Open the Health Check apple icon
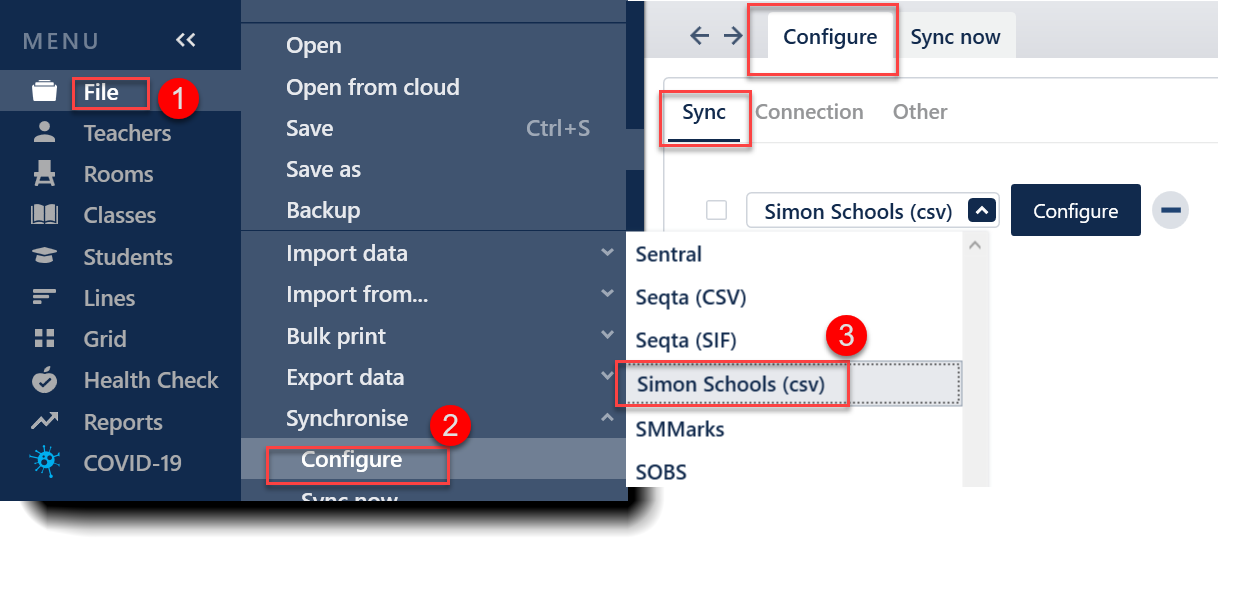This screenshot has height=597, width=1246. (44, 380)
